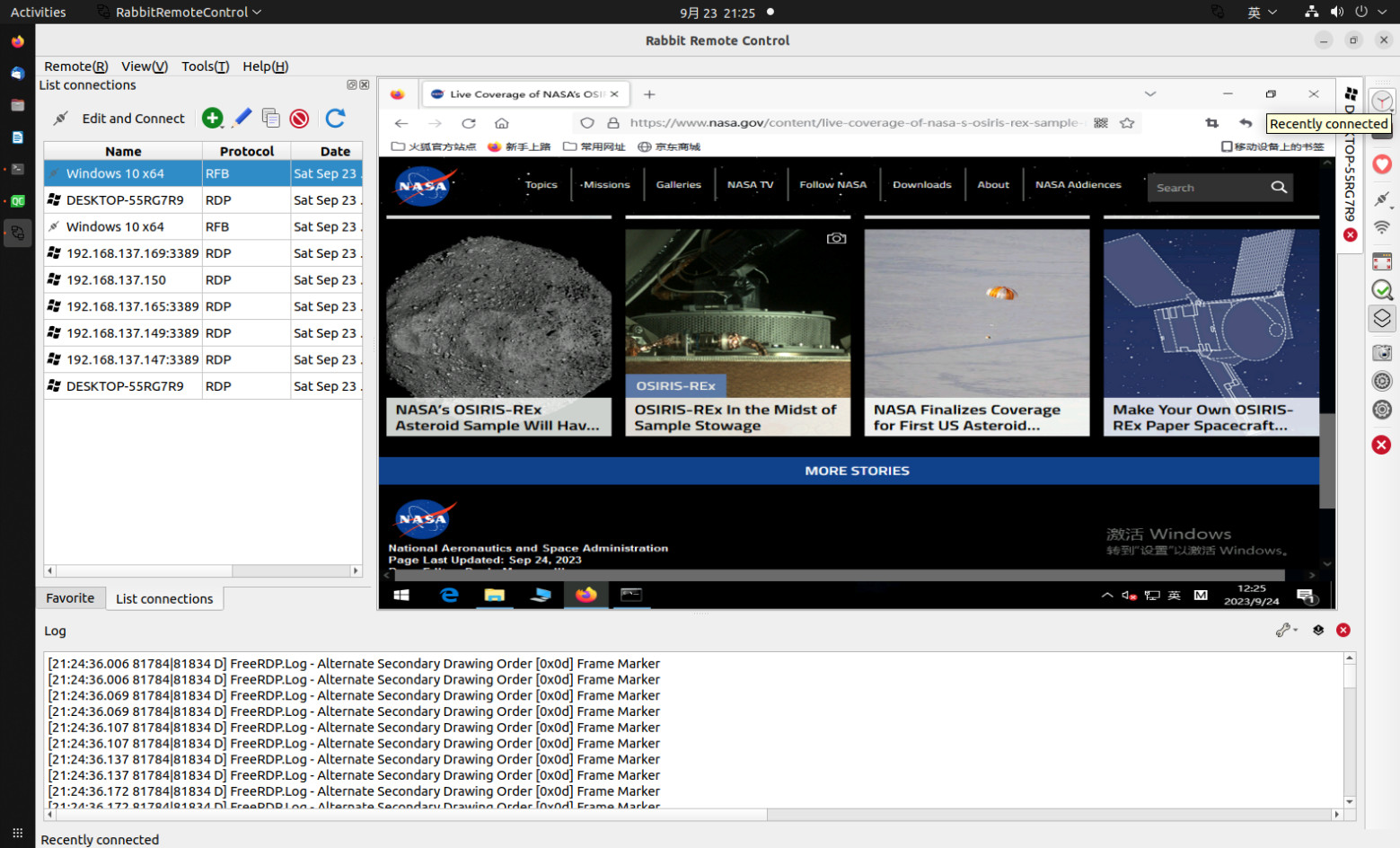Go to the remote Firefox home page

click(502, 123)
